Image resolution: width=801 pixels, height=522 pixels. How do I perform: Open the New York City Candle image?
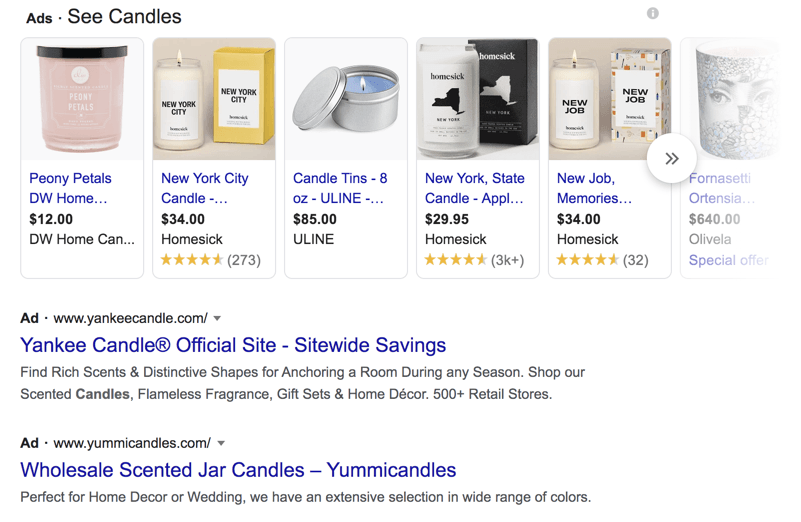pyautogui.click(x=214, y=100)
